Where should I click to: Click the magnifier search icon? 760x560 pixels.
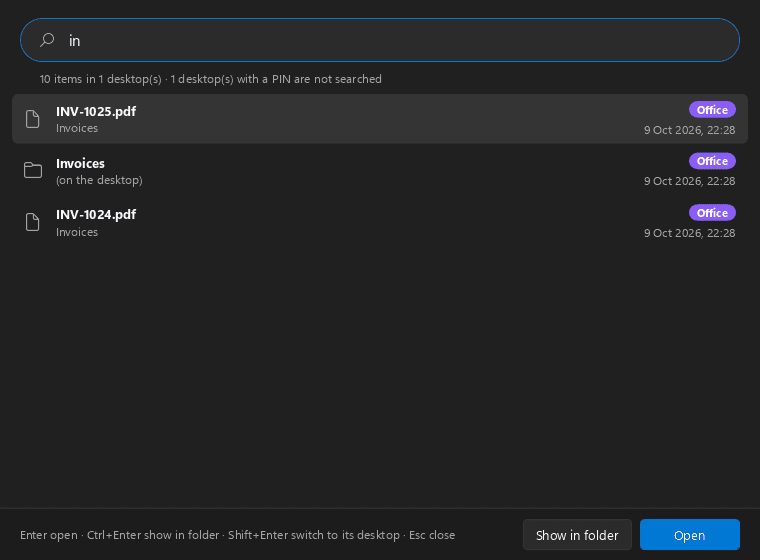click(x=47, y=40)
